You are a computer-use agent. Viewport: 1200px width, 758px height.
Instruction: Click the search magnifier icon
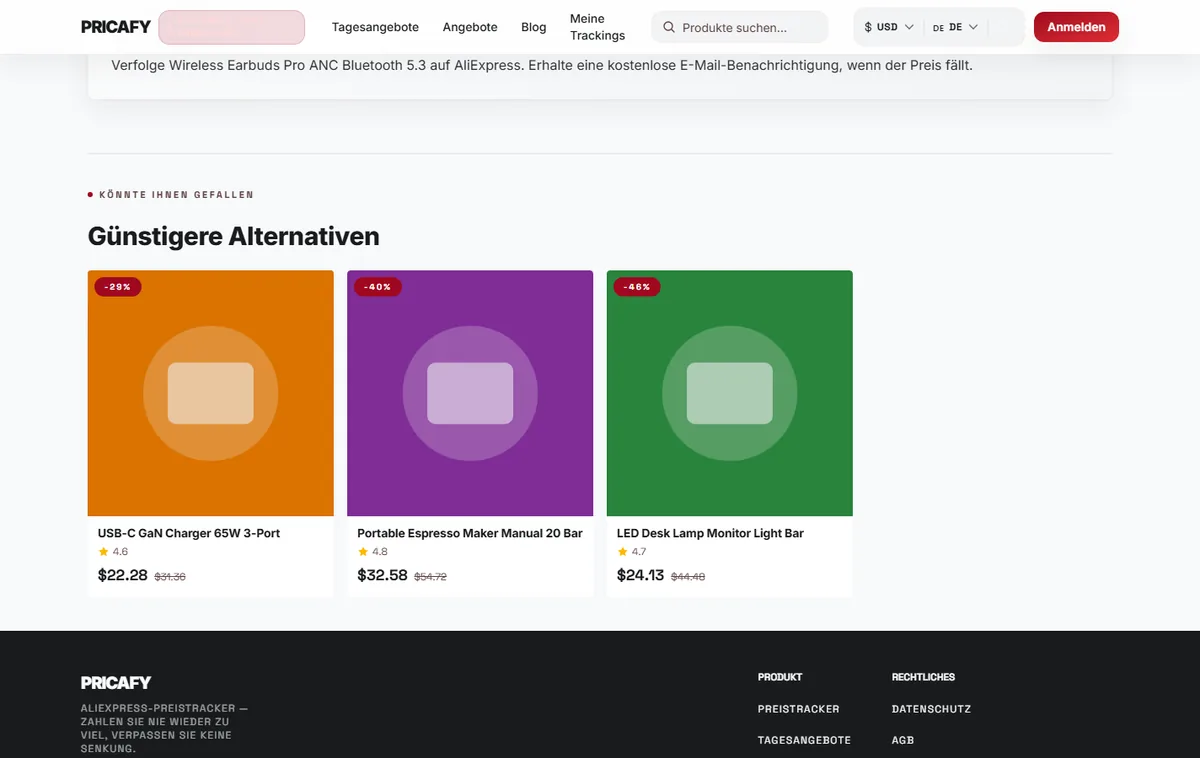point(669,28)
